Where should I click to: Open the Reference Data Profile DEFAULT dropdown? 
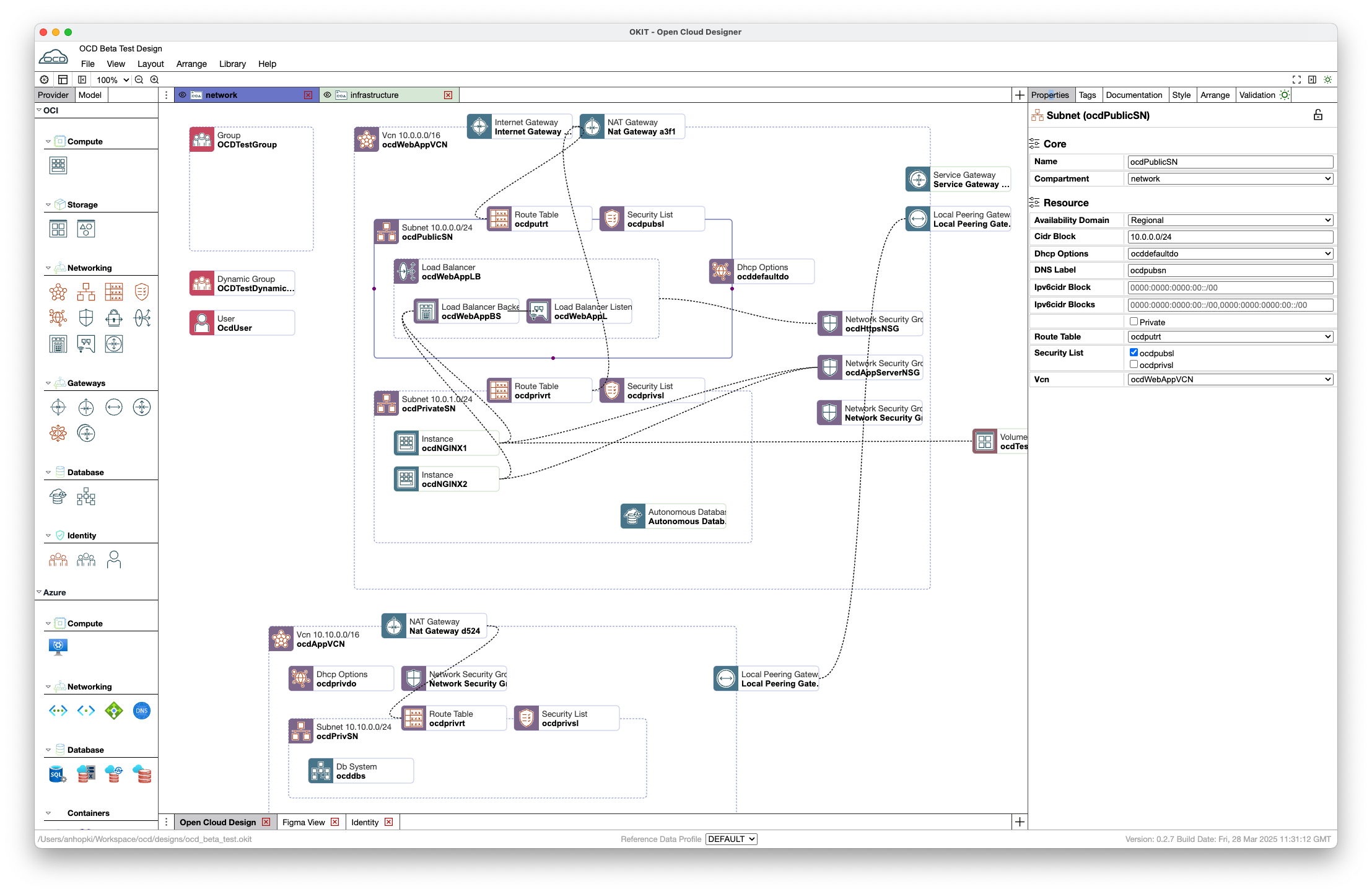pos(732,839)
